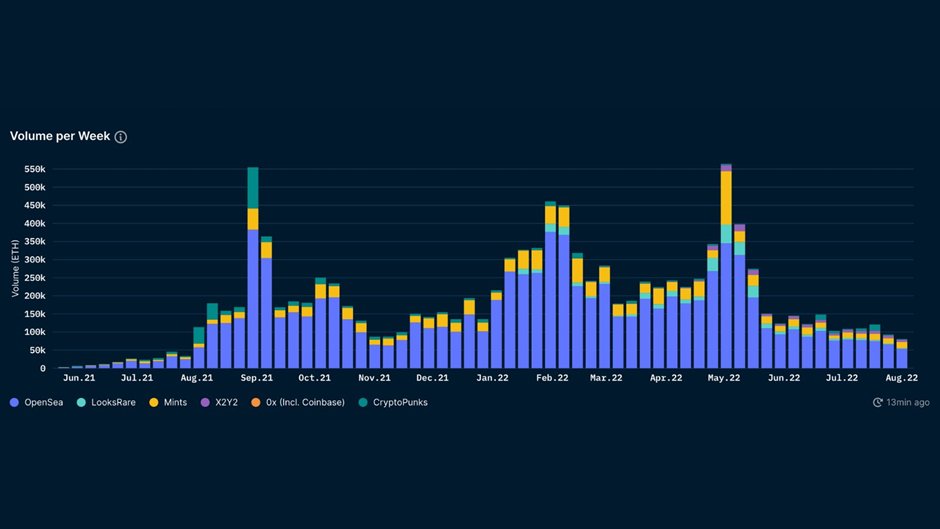Toggle the LooksRare legend color dot
The width and height of the screenshot is (940, 529).
click(x=82, y=402)
